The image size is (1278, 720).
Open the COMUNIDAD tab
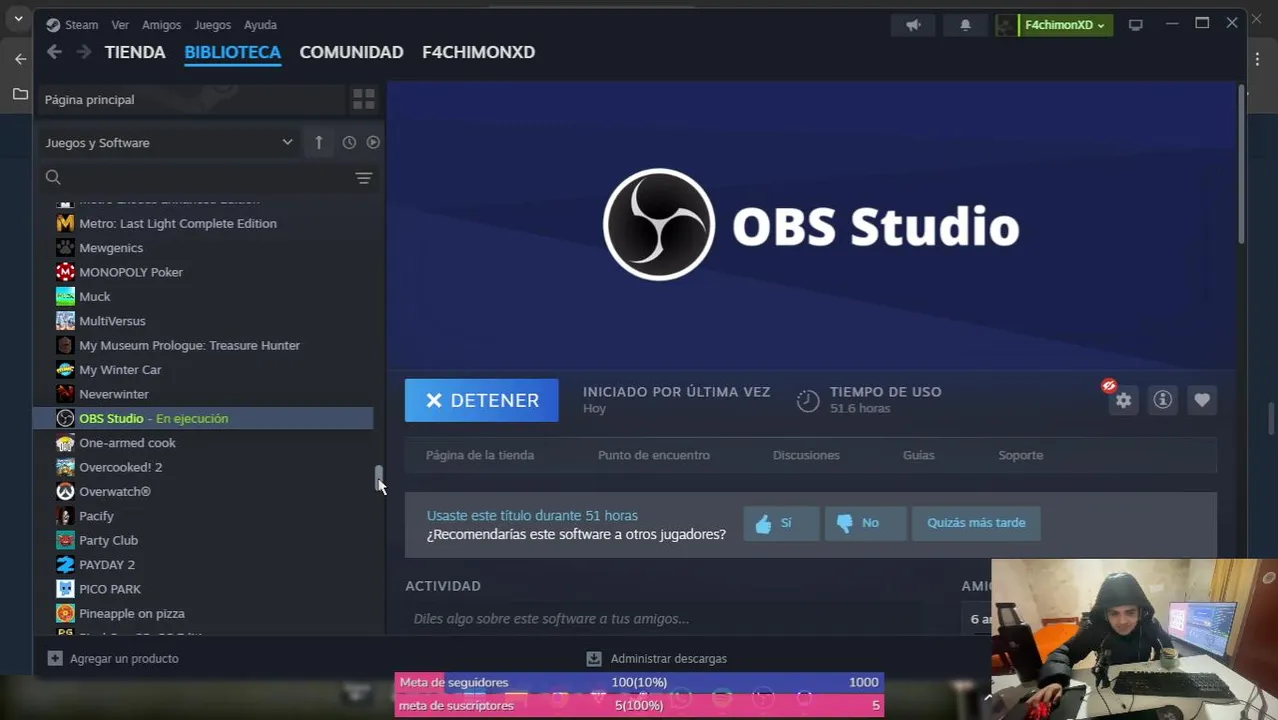click(x=351, y=52)
